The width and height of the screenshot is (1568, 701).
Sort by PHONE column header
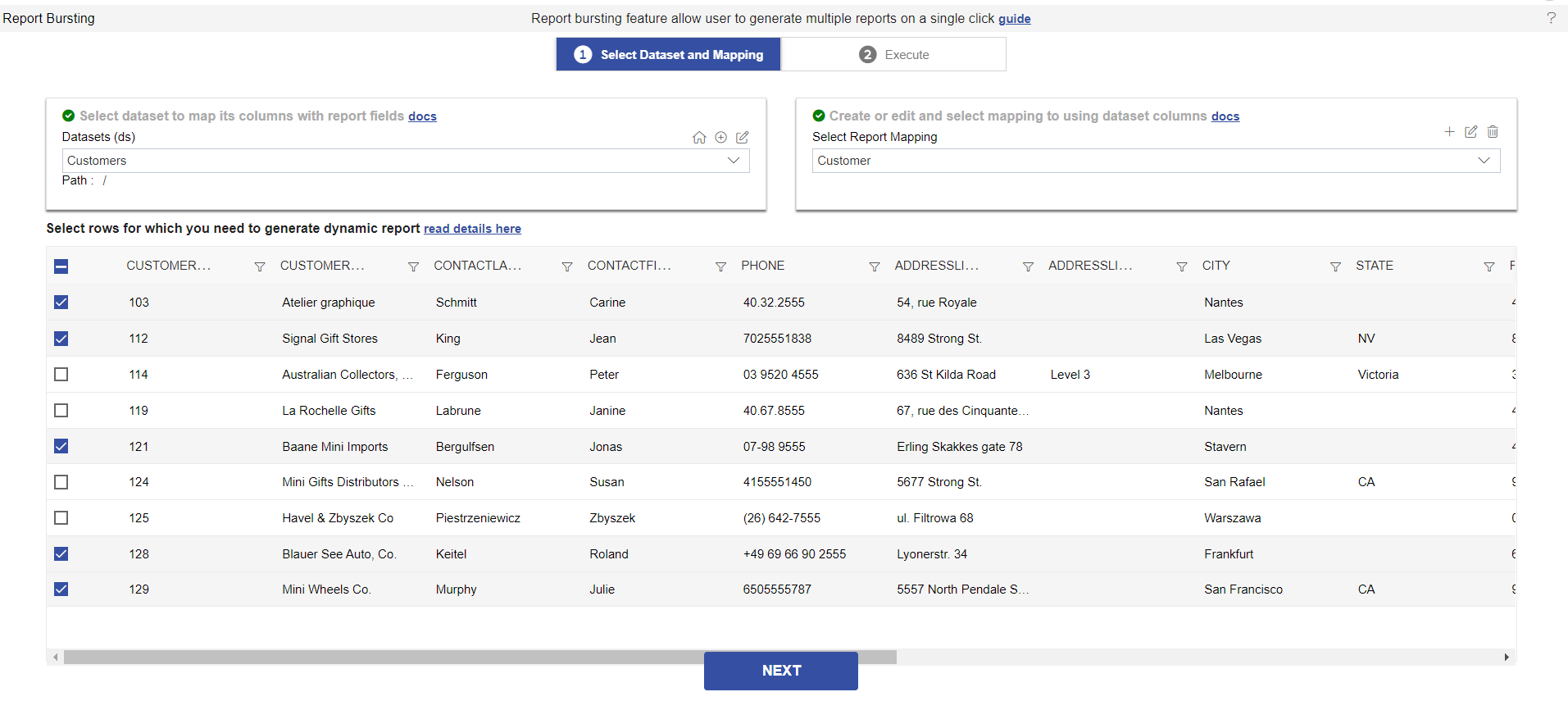763,266
